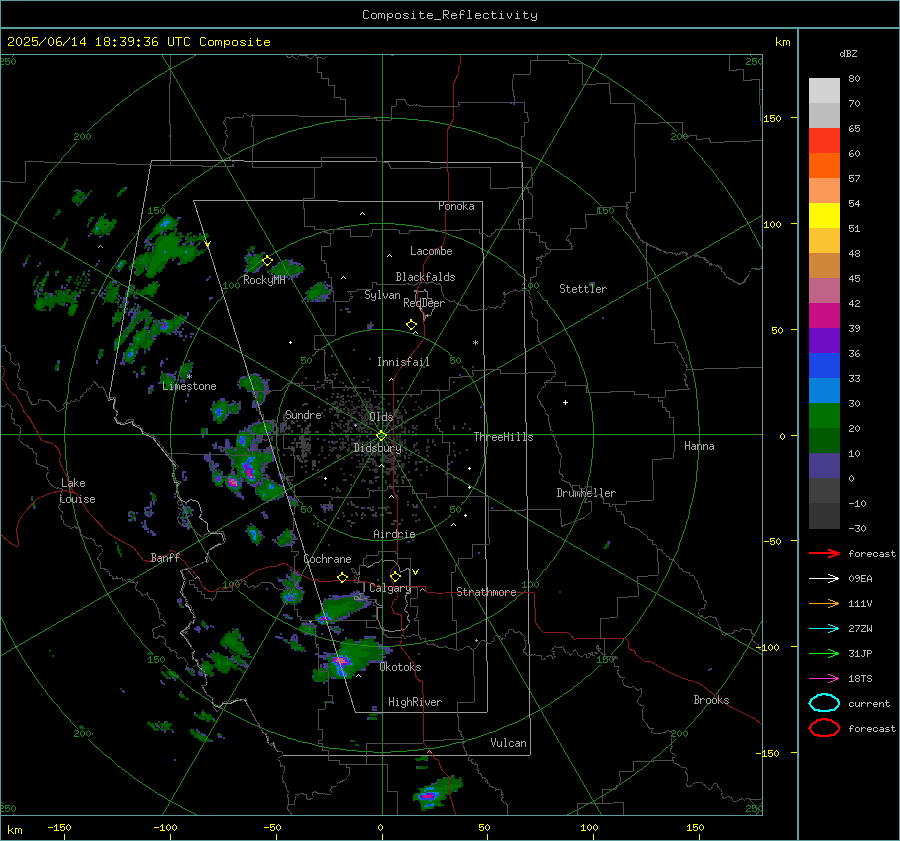Click the white 09EA arrow icon
900x841 pixels.
tap(824, 579)
